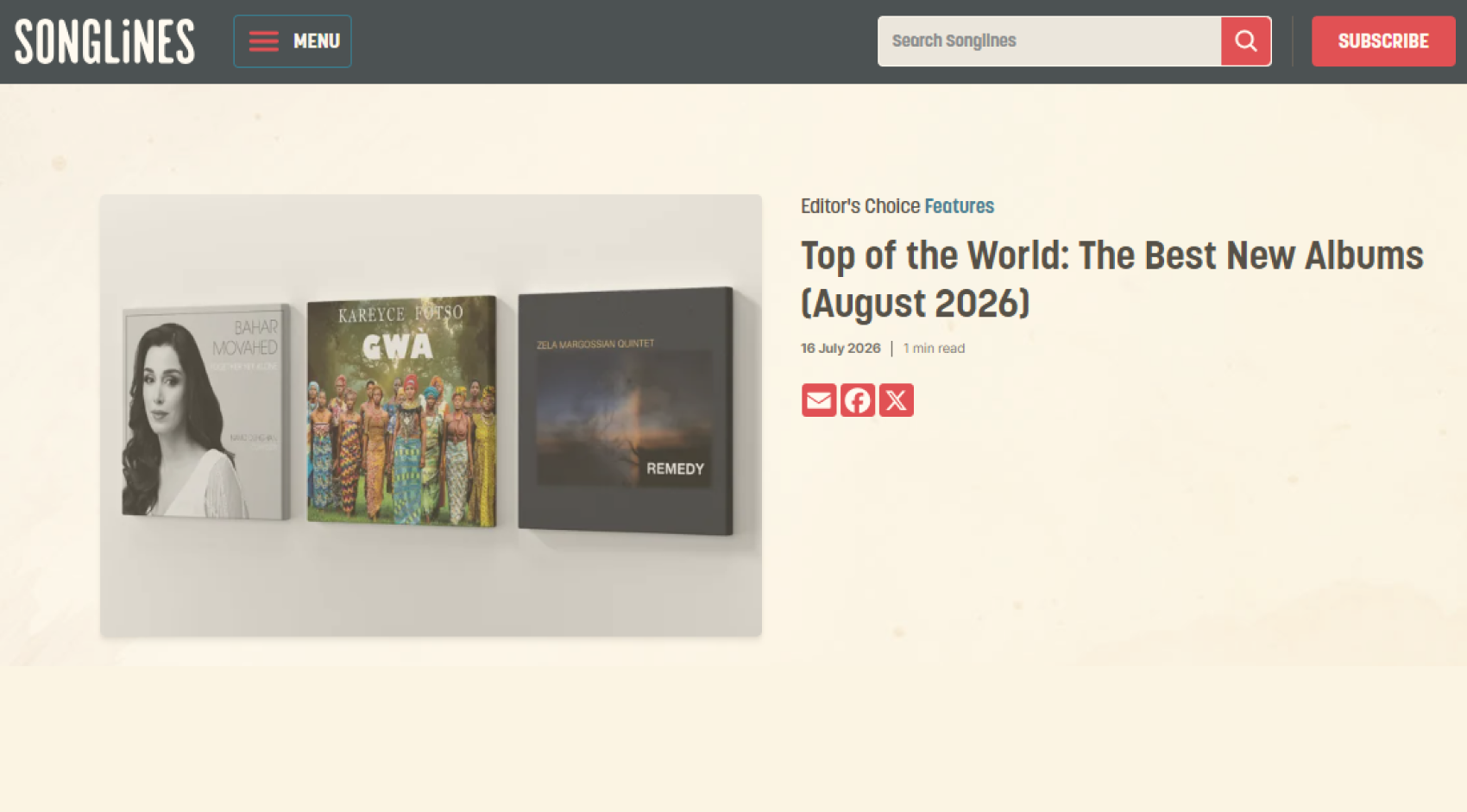
Task: Click the '16 July 2026' date text
Action: click(841, 349)
